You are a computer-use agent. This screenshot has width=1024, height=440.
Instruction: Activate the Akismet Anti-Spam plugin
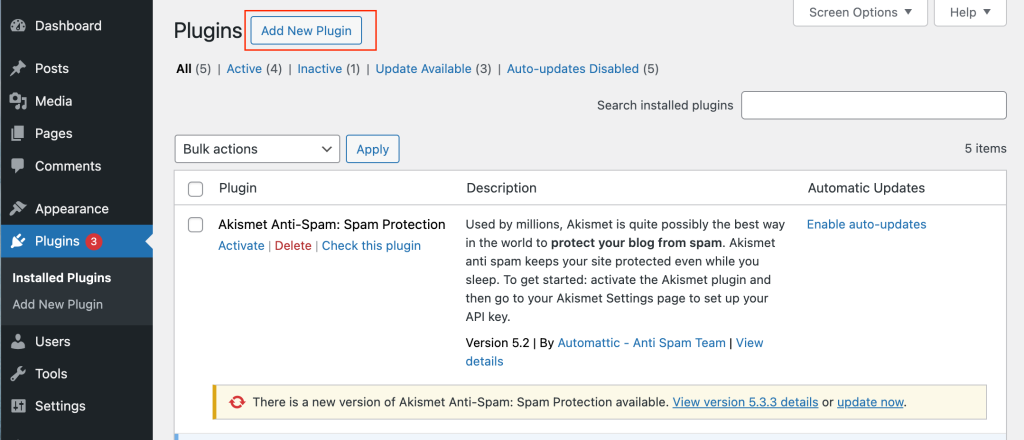(x=241, y=246)
